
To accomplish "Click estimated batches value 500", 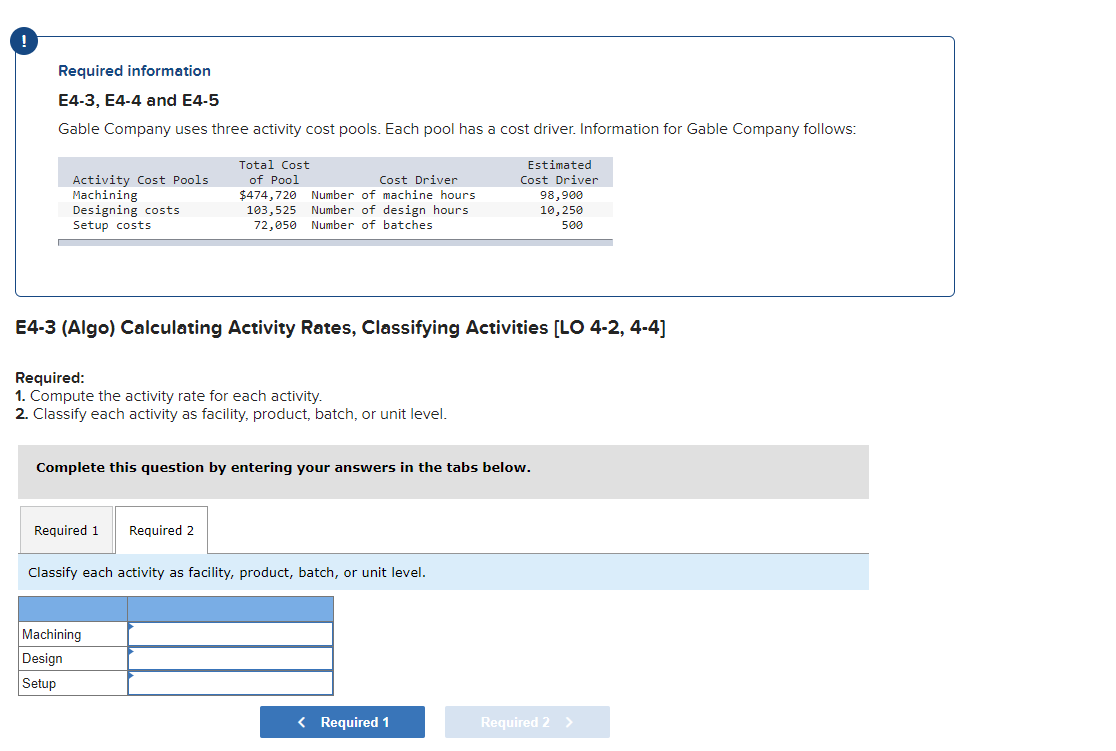I will point(572,225).
